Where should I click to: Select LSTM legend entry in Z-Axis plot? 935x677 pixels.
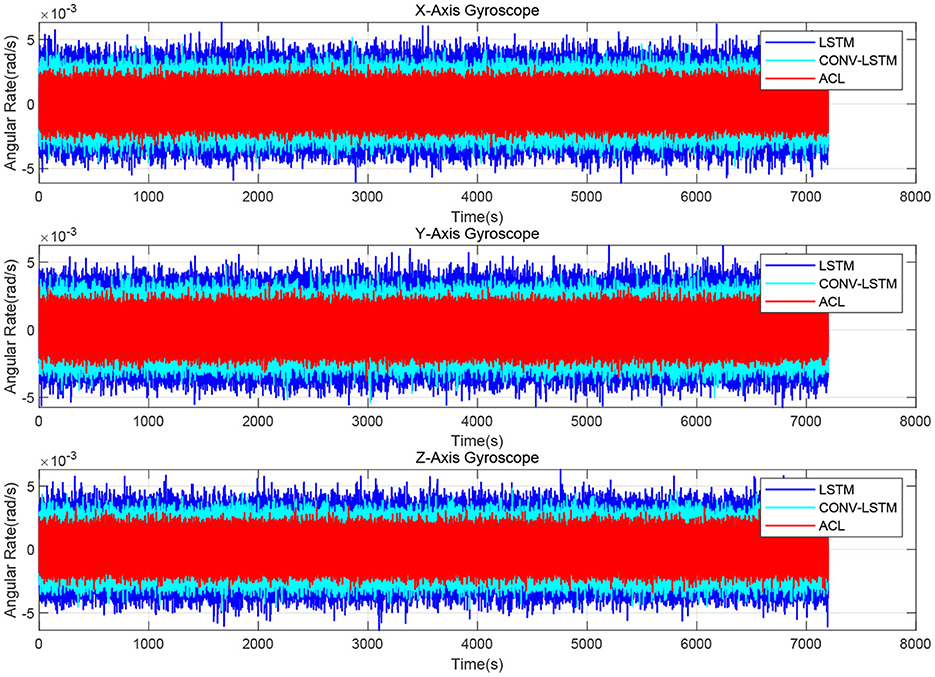click(x=810, y=489)
